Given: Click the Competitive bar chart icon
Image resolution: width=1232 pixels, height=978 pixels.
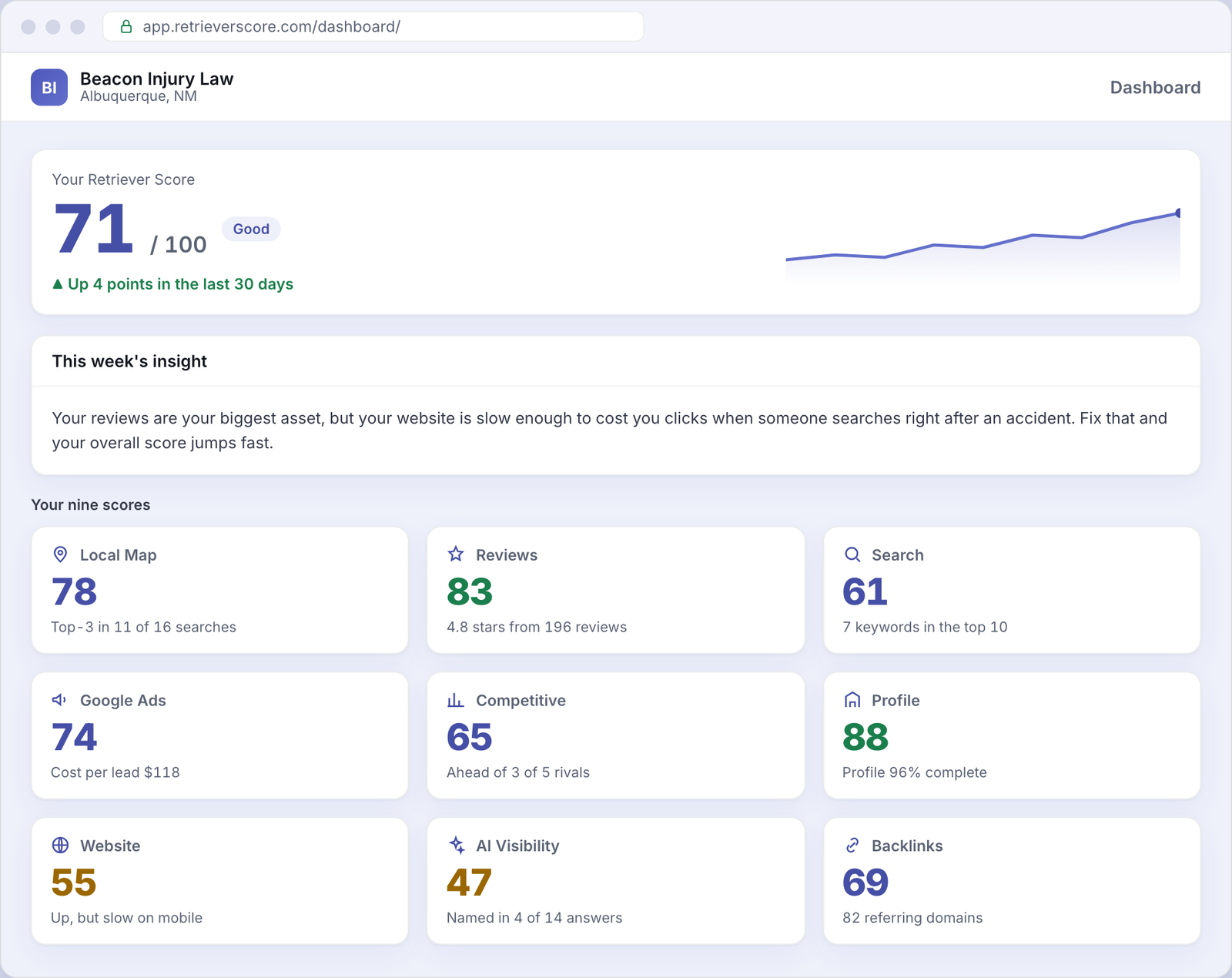Looking at the screenshot, I should pyautogui.click(x=456, y=700).
